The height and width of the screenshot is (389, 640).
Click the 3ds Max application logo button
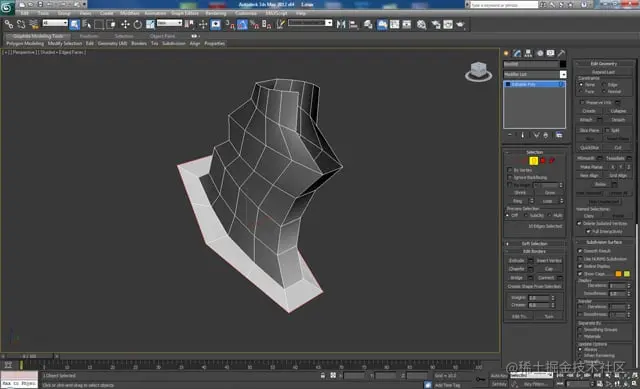[x=7, y=7]
